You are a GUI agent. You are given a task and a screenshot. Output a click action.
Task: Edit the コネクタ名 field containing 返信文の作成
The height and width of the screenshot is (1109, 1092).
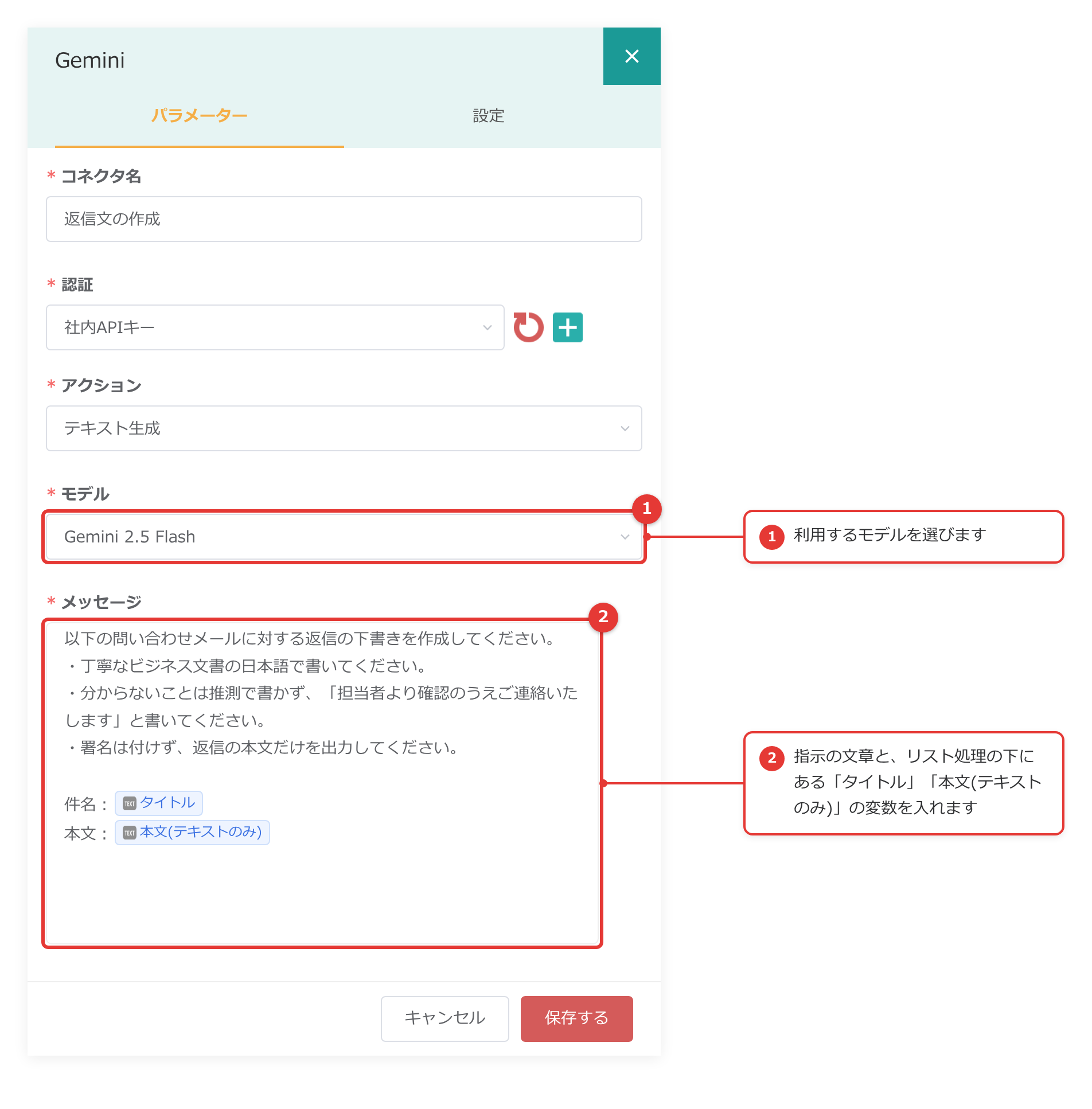(344, 219)
